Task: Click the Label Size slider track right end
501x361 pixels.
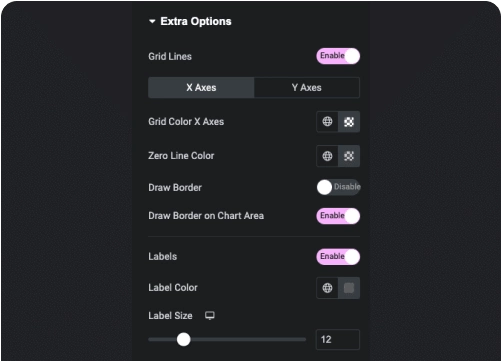Action: click(303, 339)
